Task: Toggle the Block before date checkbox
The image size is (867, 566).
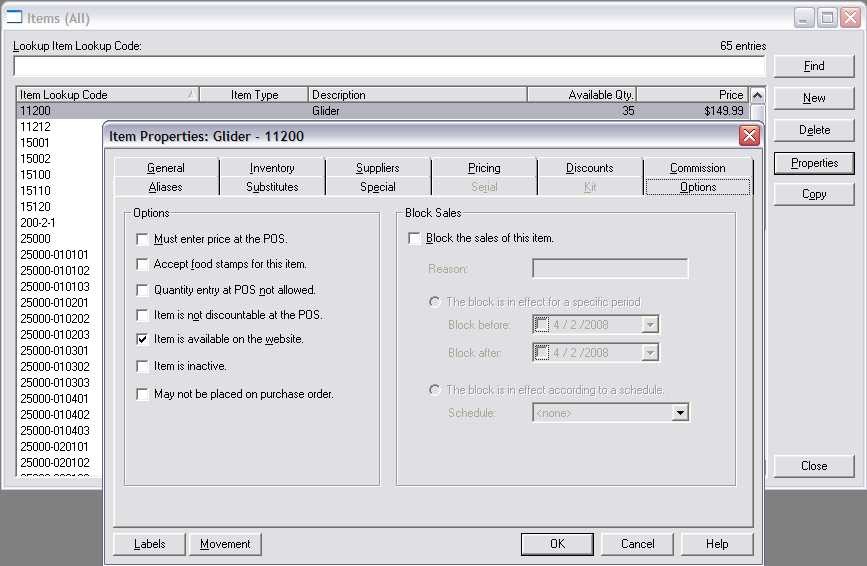Action: point(541,324)
